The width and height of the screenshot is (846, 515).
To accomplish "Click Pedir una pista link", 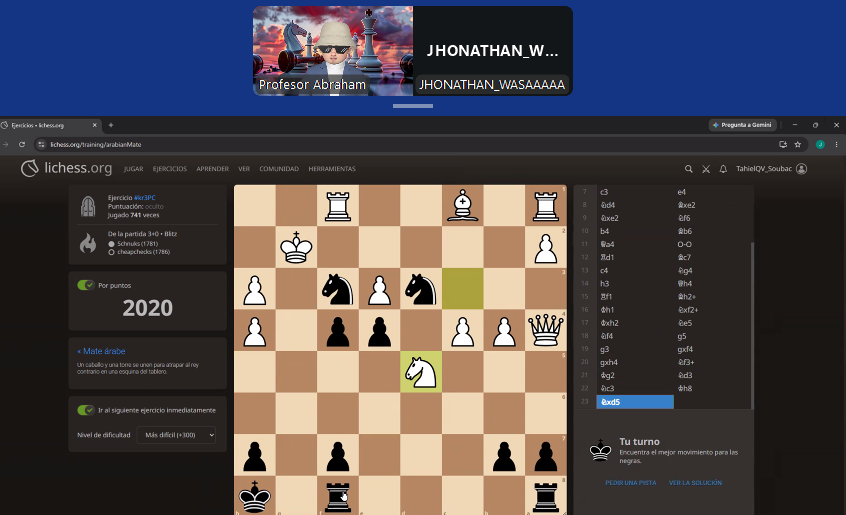I will click(631, 483).
